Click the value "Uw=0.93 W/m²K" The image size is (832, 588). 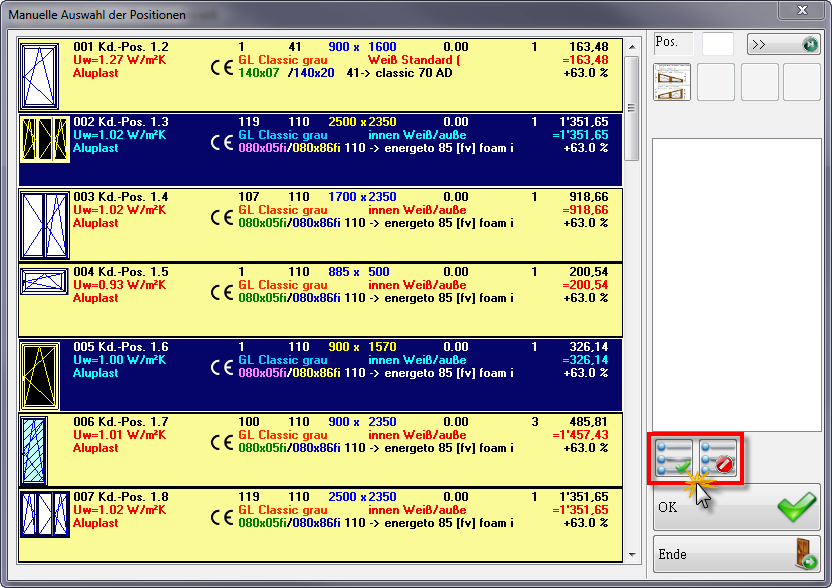[x=120, y=285]
